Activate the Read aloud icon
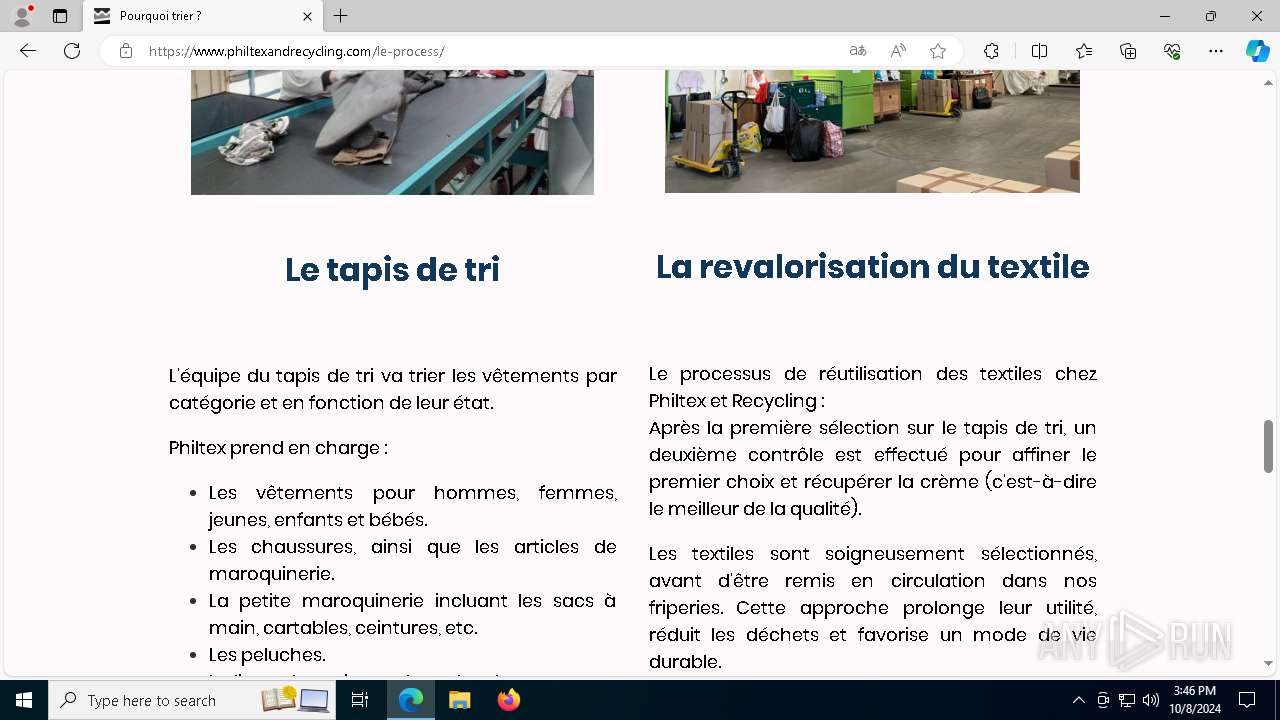Image resolution: width=1280 pixels, height=720 pixels. 898,51
